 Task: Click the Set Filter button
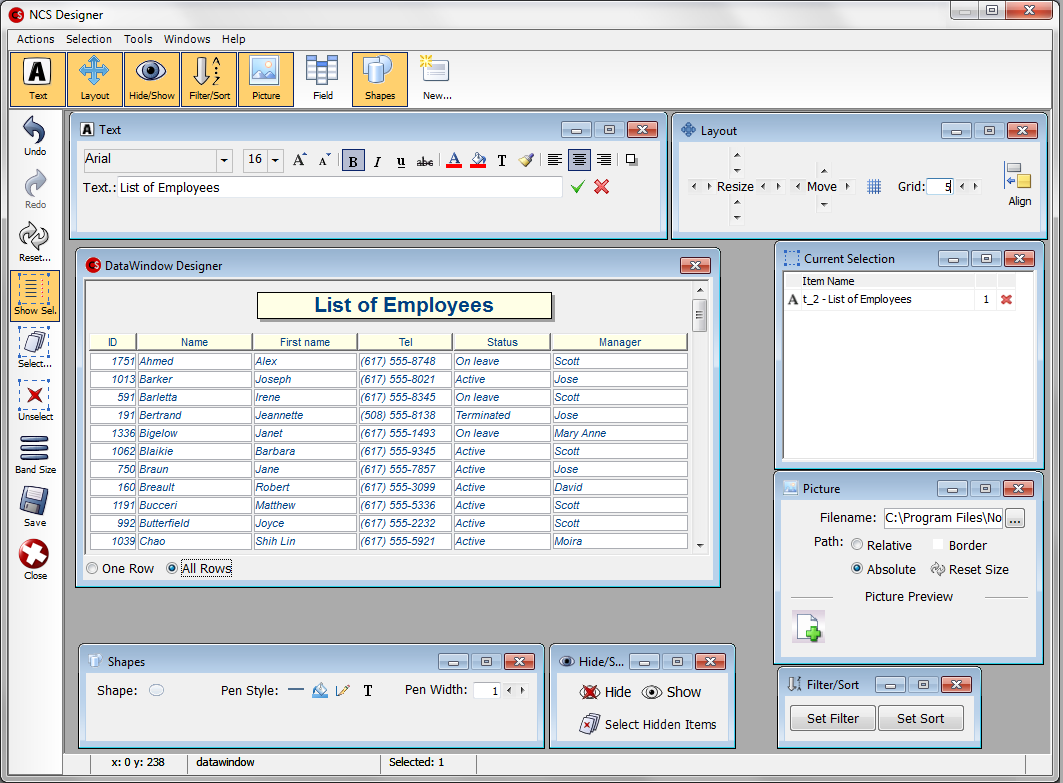832,718
